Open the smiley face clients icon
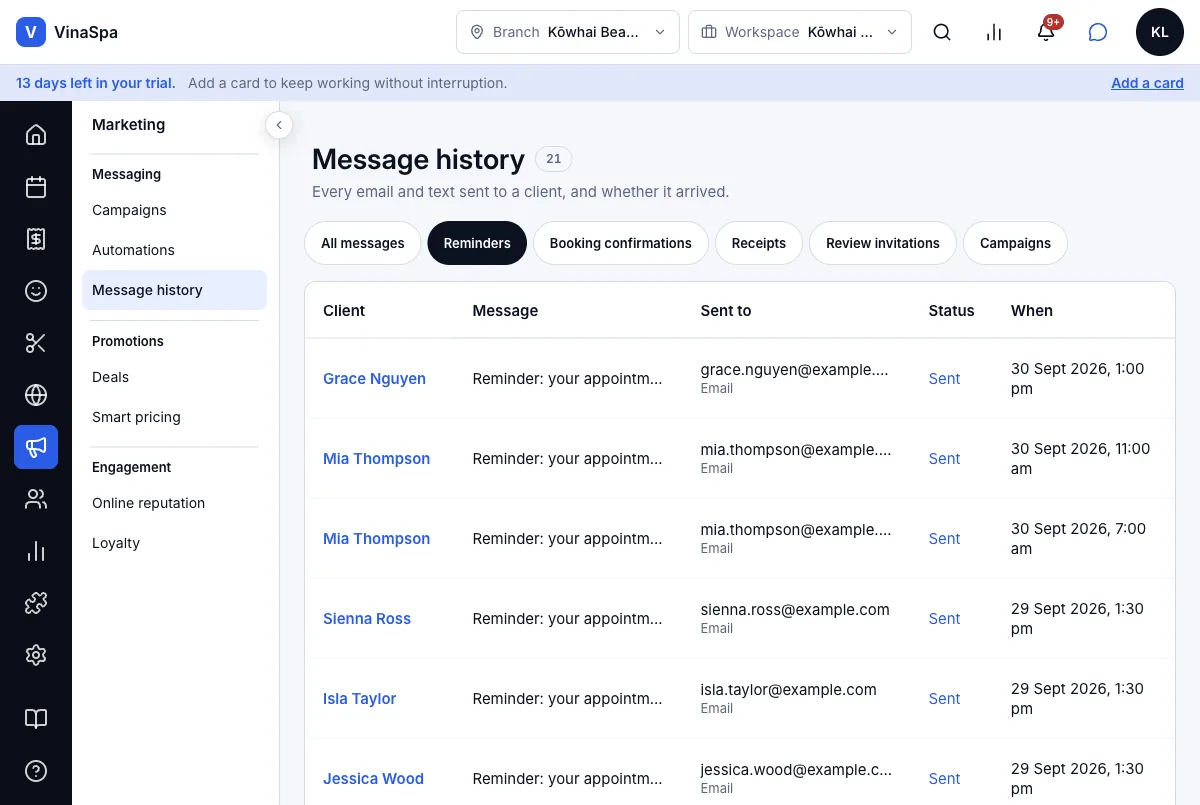 click(x=36, y=291)
